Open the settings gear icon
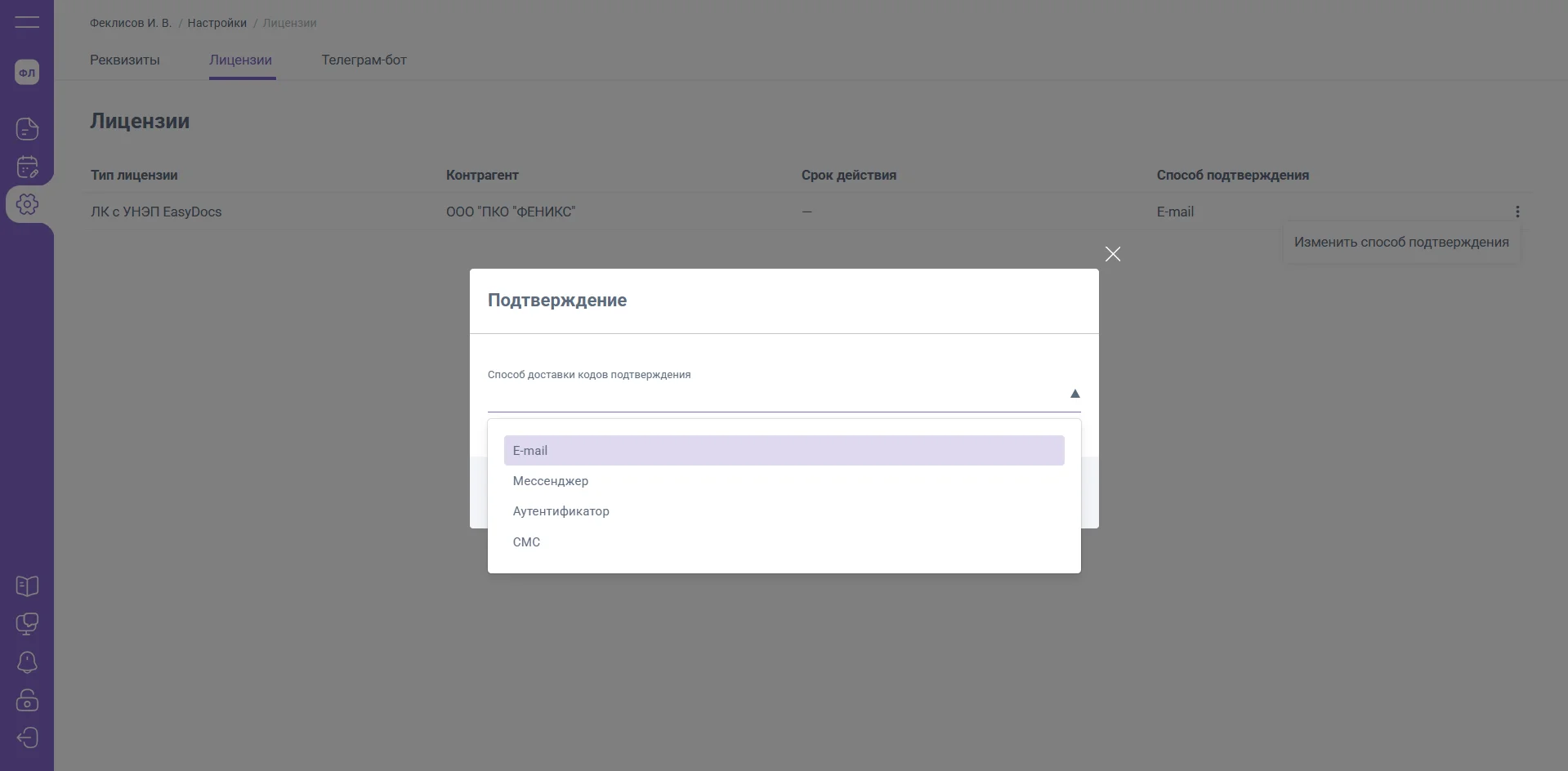The width and height of the screenshot is (1568, 771). [27, 204]
